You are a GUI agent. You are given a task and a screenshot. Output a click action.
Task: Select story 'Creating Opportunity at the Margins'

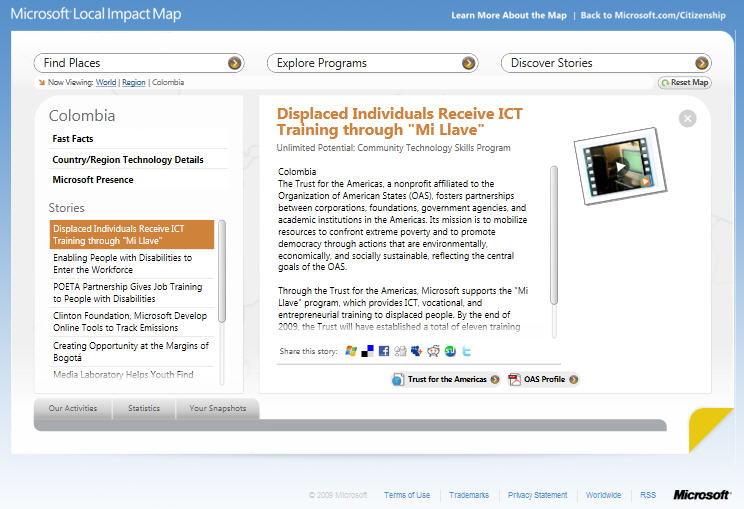[132, 352]
